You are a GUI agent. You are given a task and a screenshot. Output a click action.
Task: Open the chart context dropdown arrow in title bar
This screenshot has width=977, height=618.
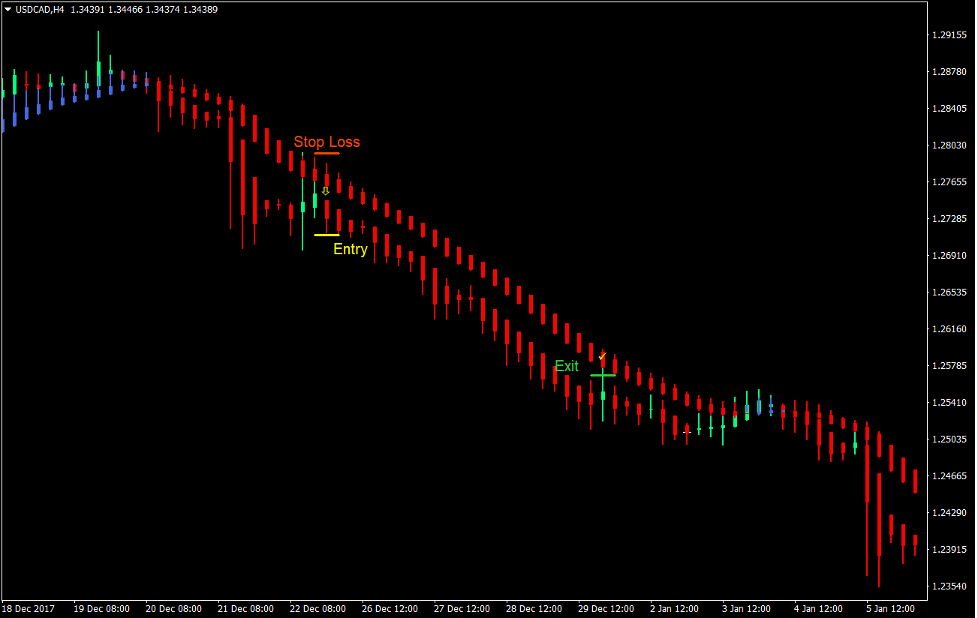point(8,7)
